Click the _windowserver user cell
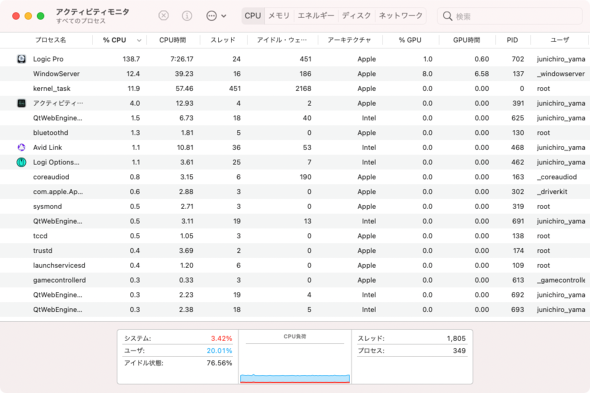 [561, 74]
